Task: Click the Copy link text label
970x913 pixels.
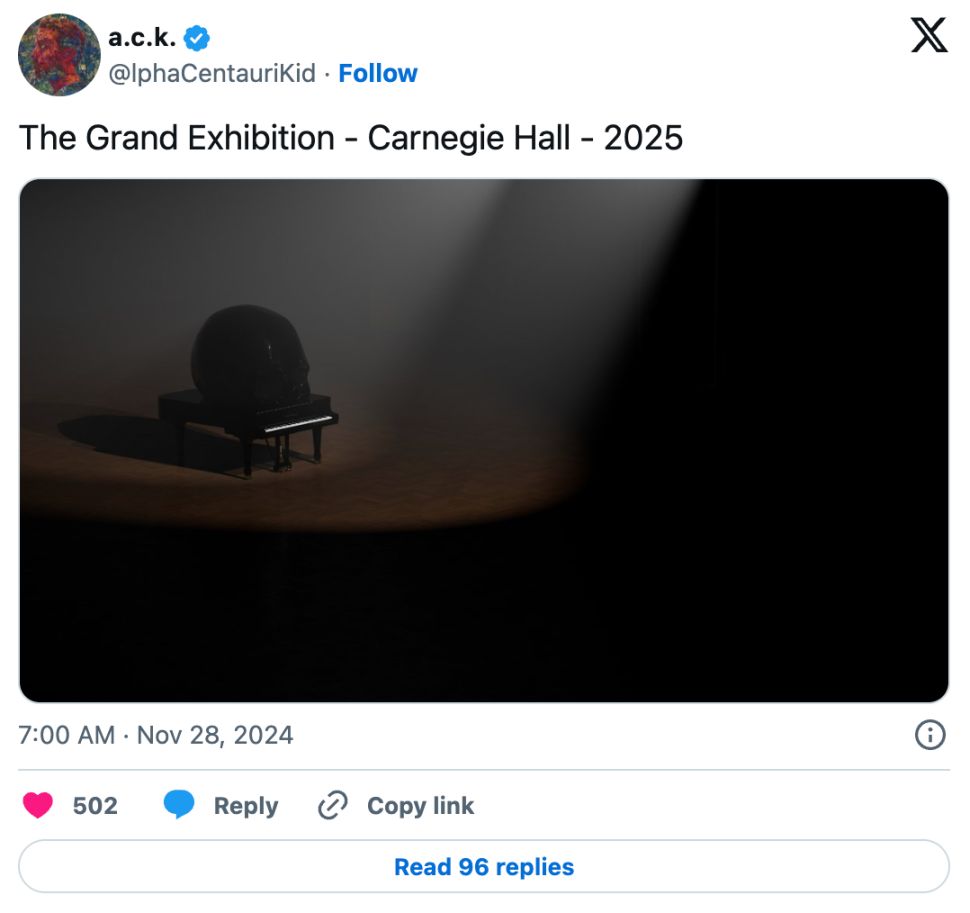Action: coord(420,806)
